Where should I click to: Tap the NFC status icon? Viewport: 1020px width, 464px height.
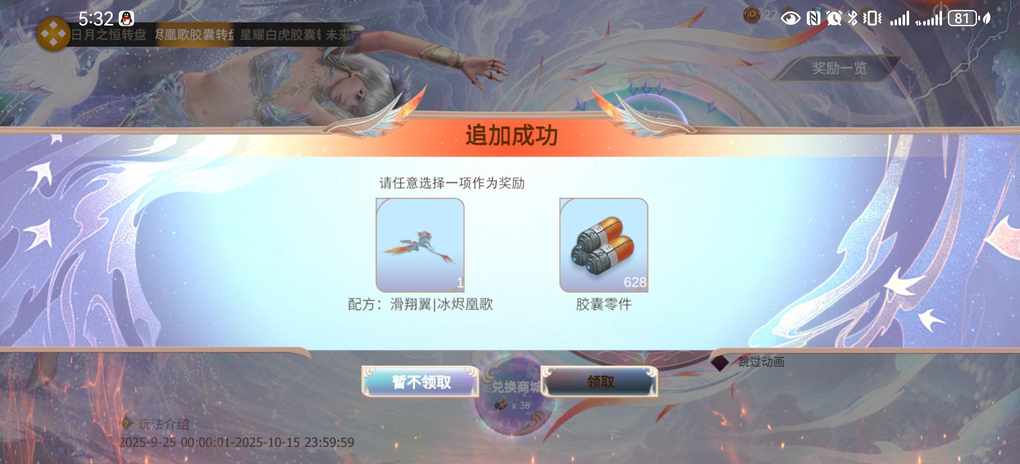tap(813, 18)
